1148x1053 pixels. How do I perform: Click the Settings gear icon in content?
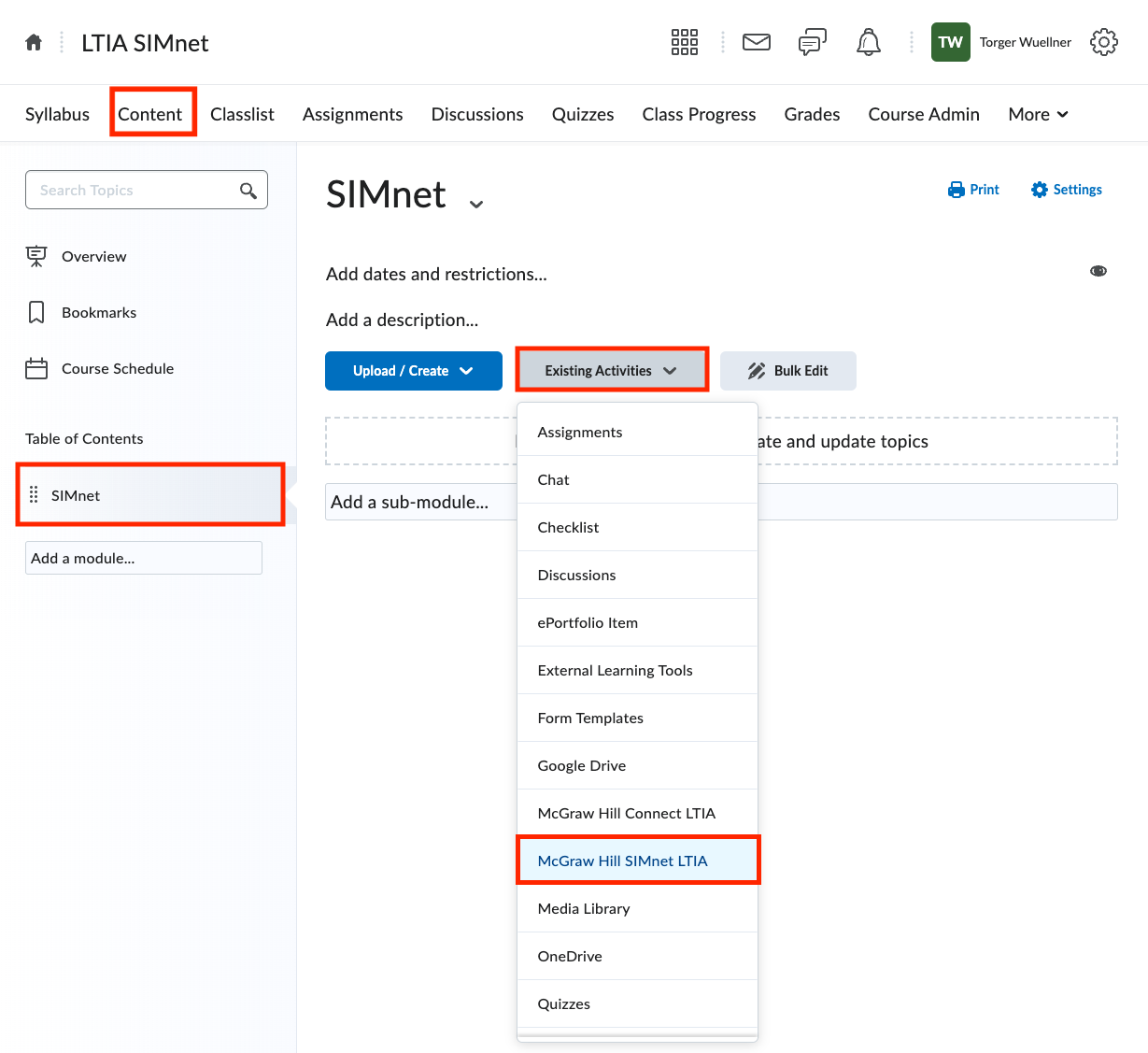click(x=1040, y=190)
